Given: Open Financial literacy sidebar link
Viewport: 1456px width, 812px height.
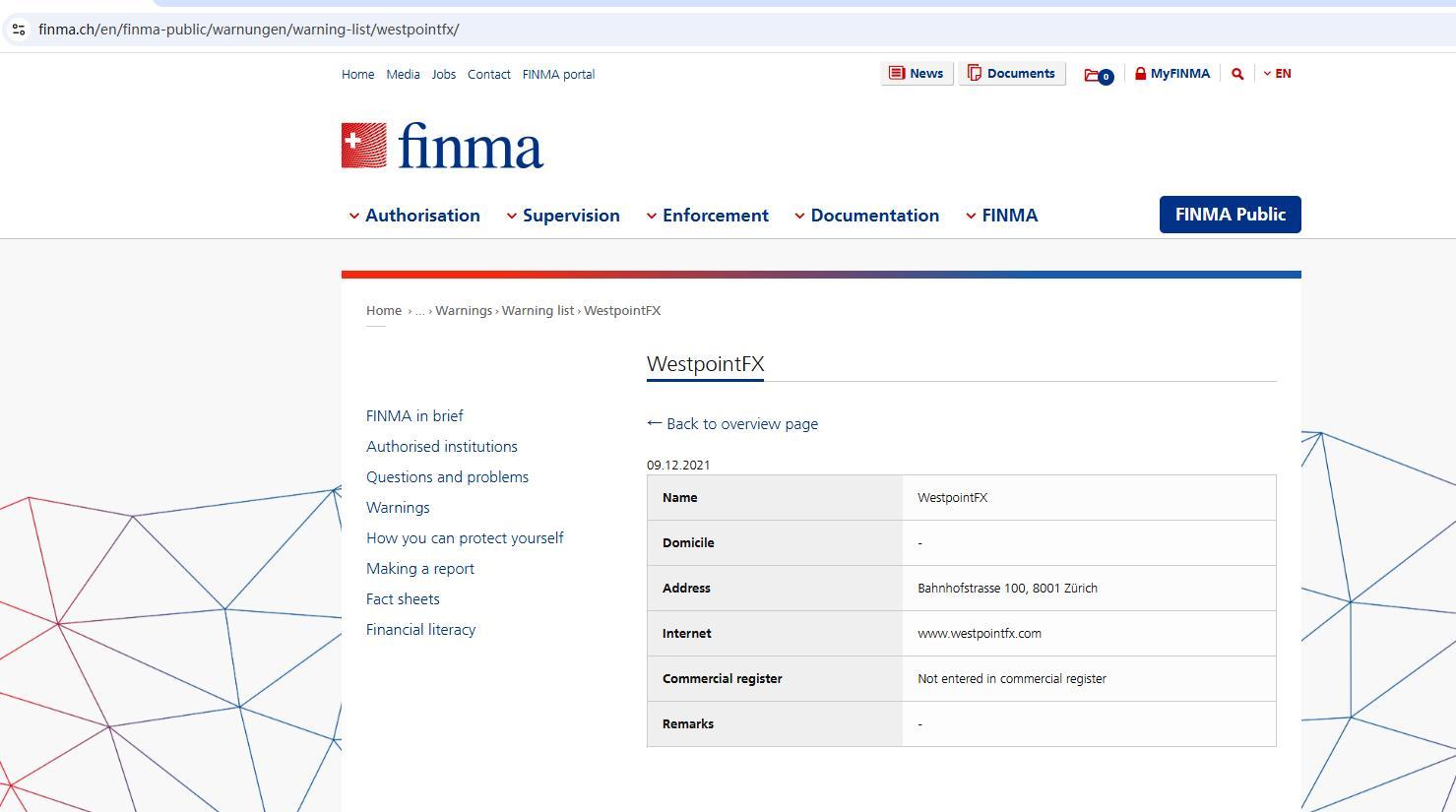Looking at the screenshot, I should pyautogui.click(x=420, y=630).
